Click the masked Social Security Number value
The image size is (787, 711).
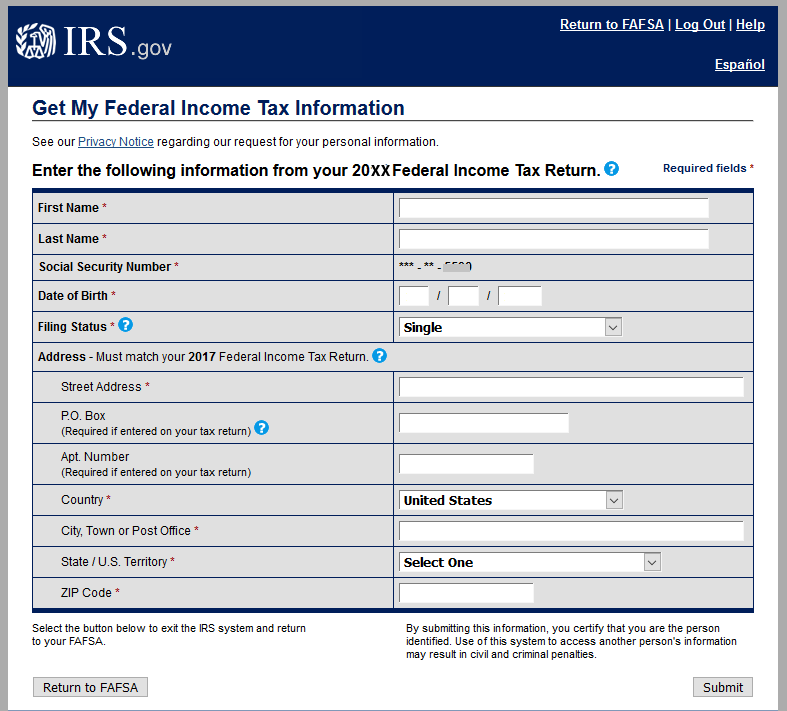435,266
